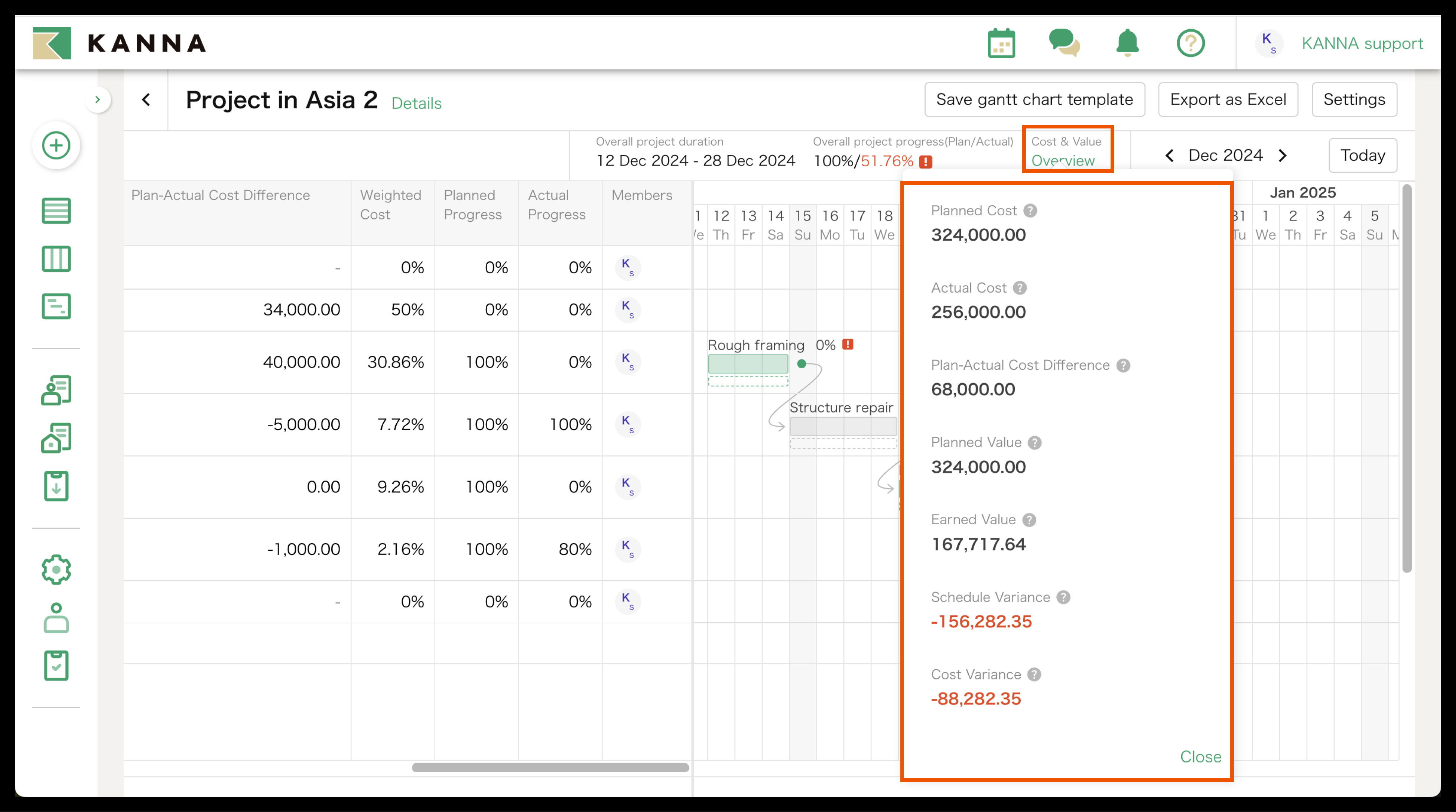Click the green plus add button in sidebar
Viewport: 1456px width, 812px height.
point(56,145)
